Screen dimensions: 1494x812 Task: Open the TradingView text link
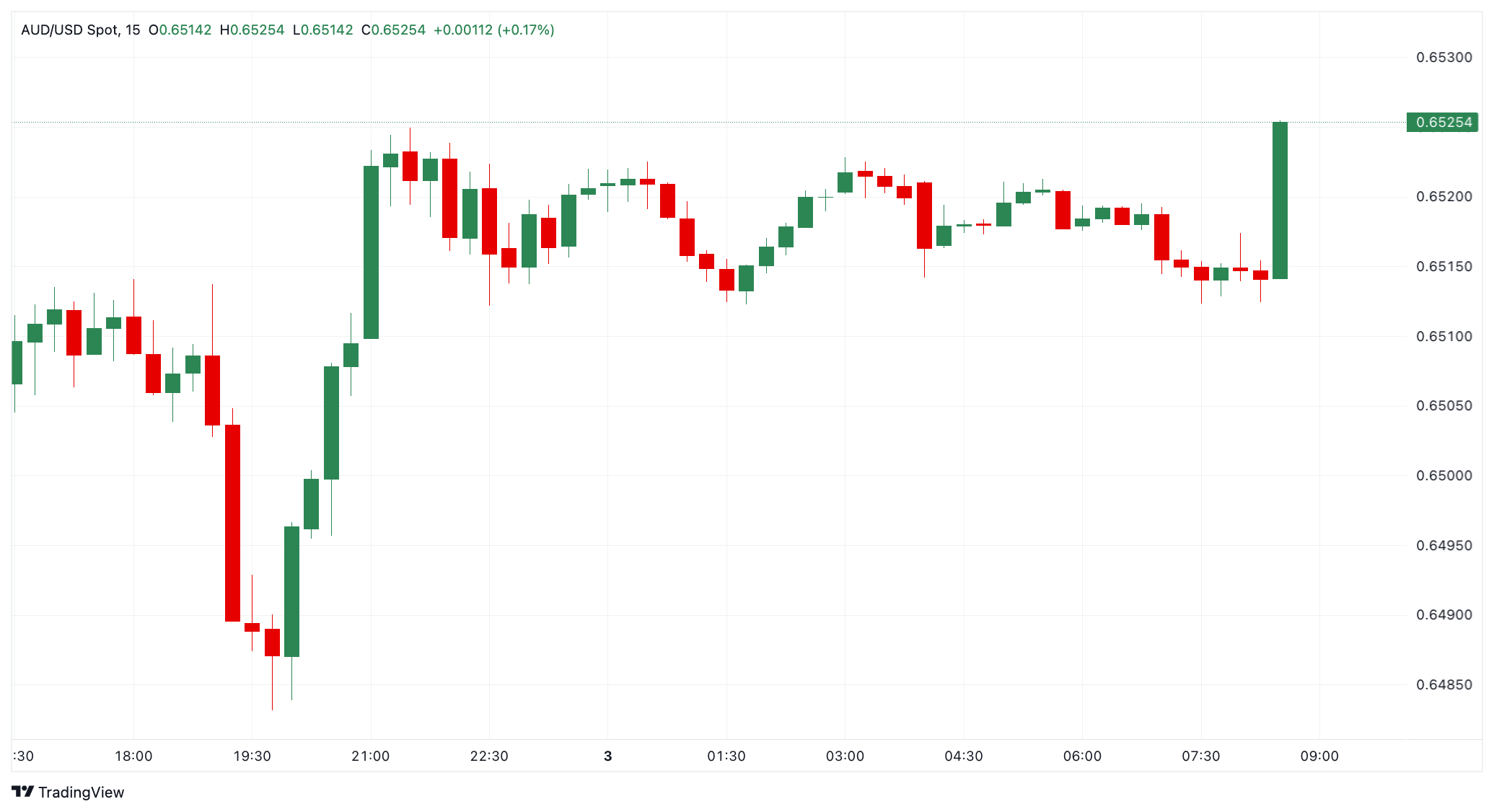[x=81, y=792]
